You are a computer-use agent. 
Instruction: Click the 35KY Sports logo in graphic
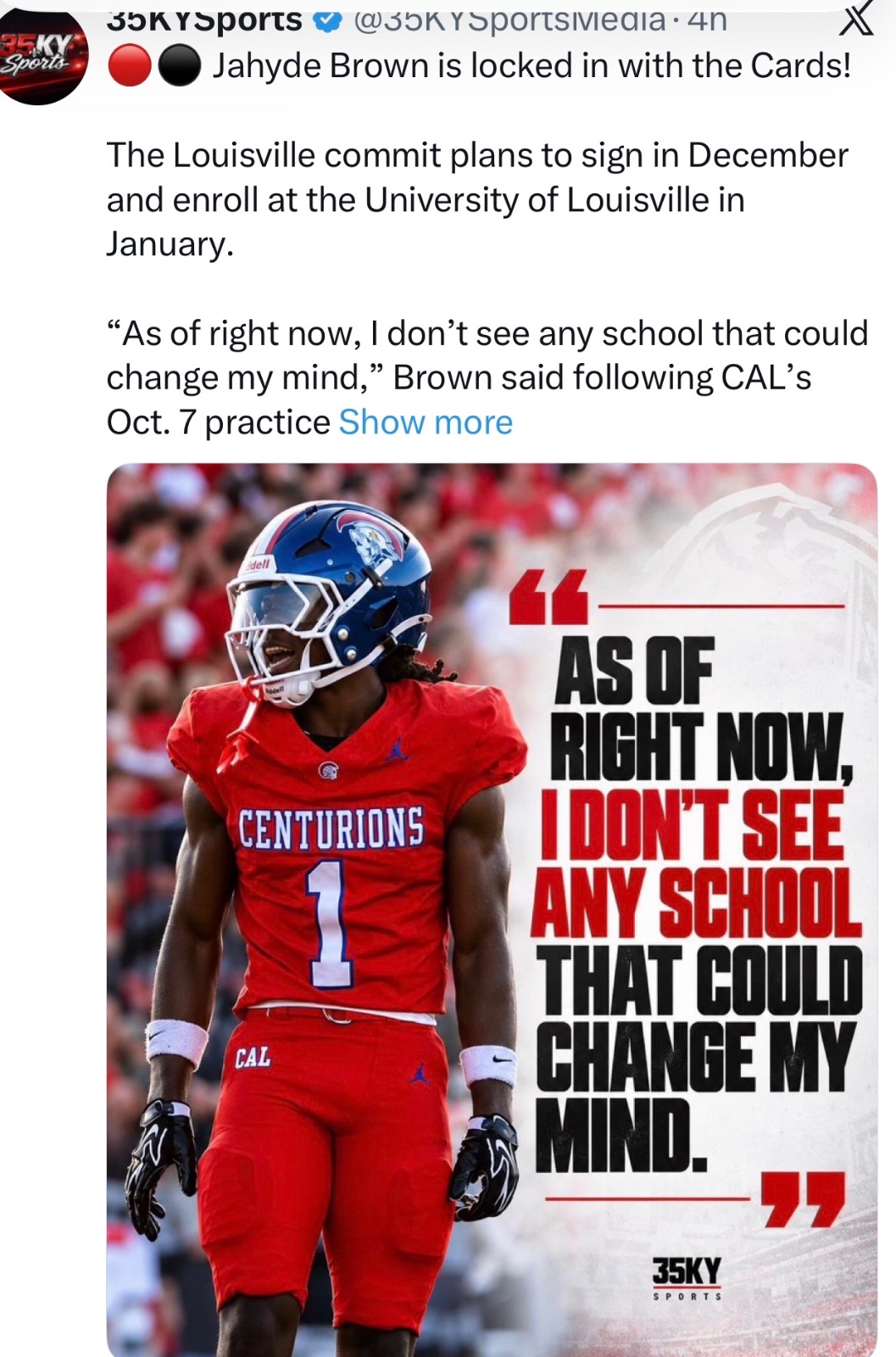pos(687,1279)
